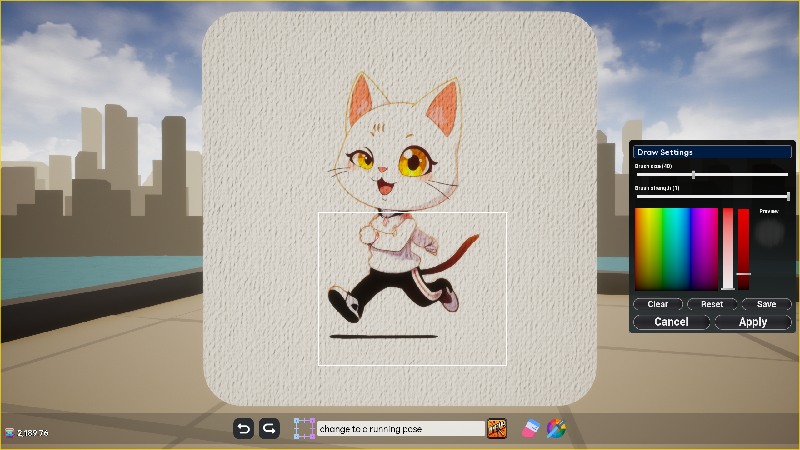Screen dimensions: 800x450
Task: Click the Save button
Action: 766,304
